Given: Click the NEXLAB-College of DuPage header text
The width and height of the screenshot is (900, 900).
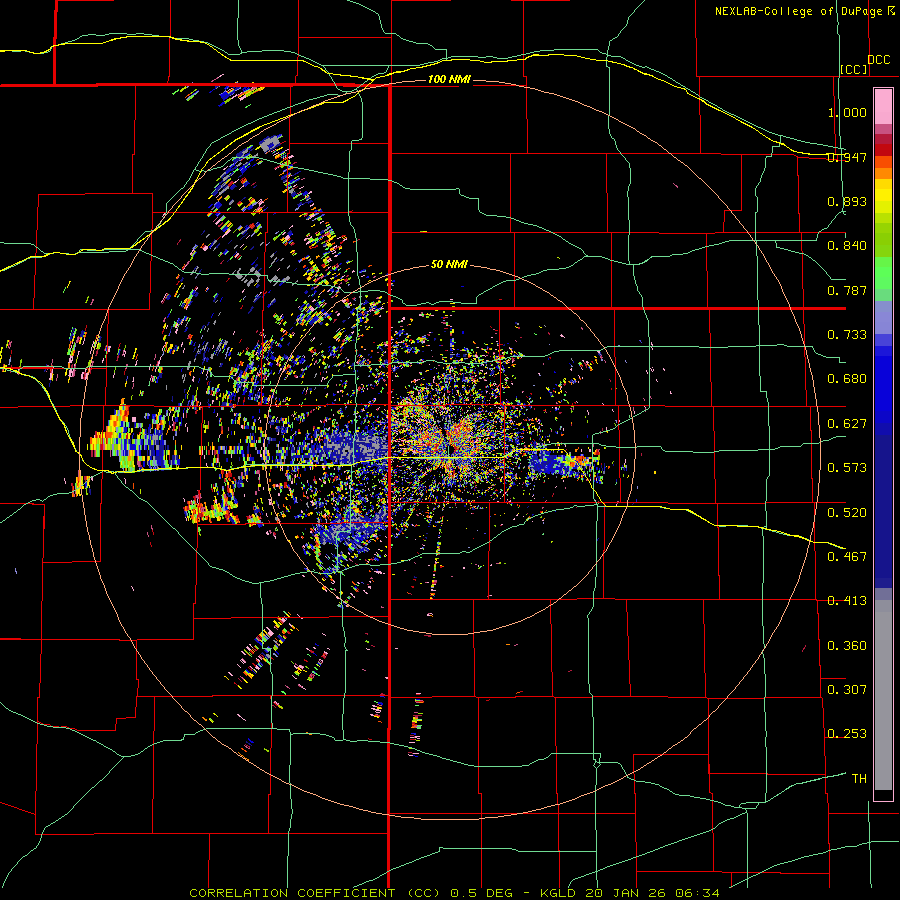Looking at the screenshot, I should pos(799,11).
